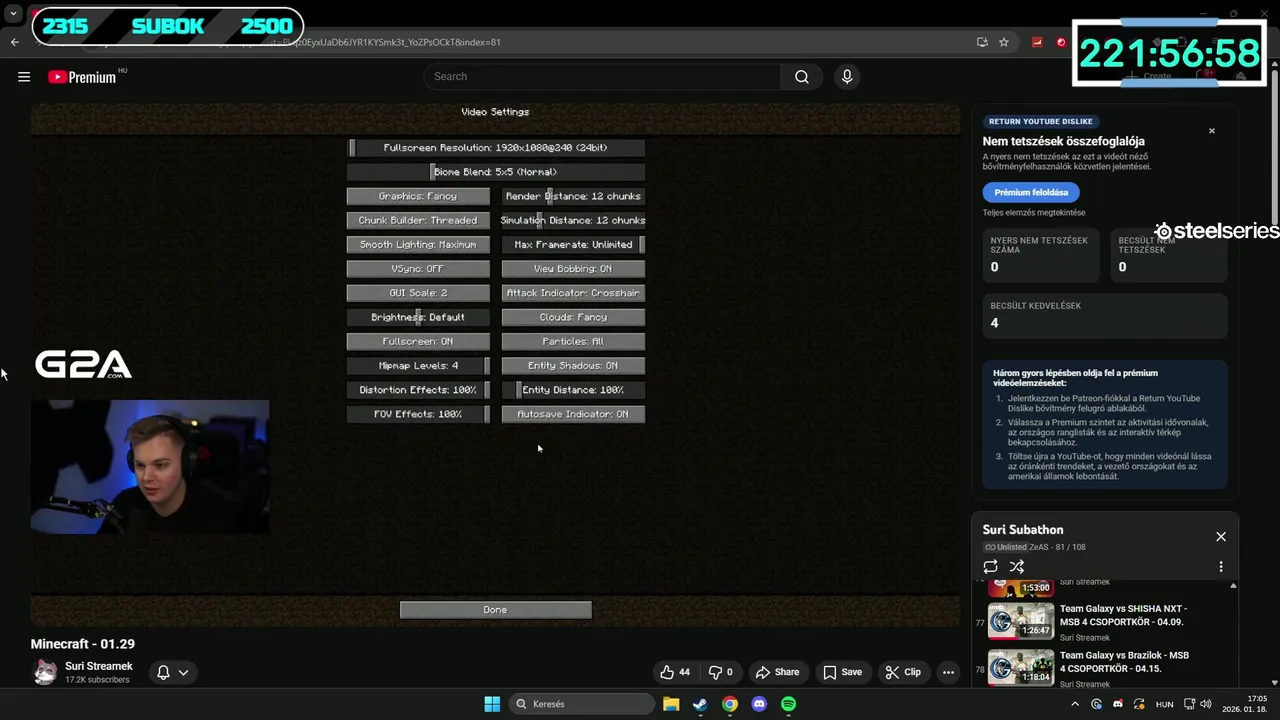This screenshot has height=720, width=1280.
Task: Click the install app icon in address bar
Action: [x=982, y=42]
